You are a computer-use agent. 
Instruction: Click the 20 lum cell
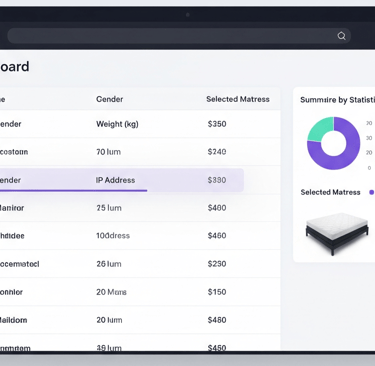click(x=109, y=320)
